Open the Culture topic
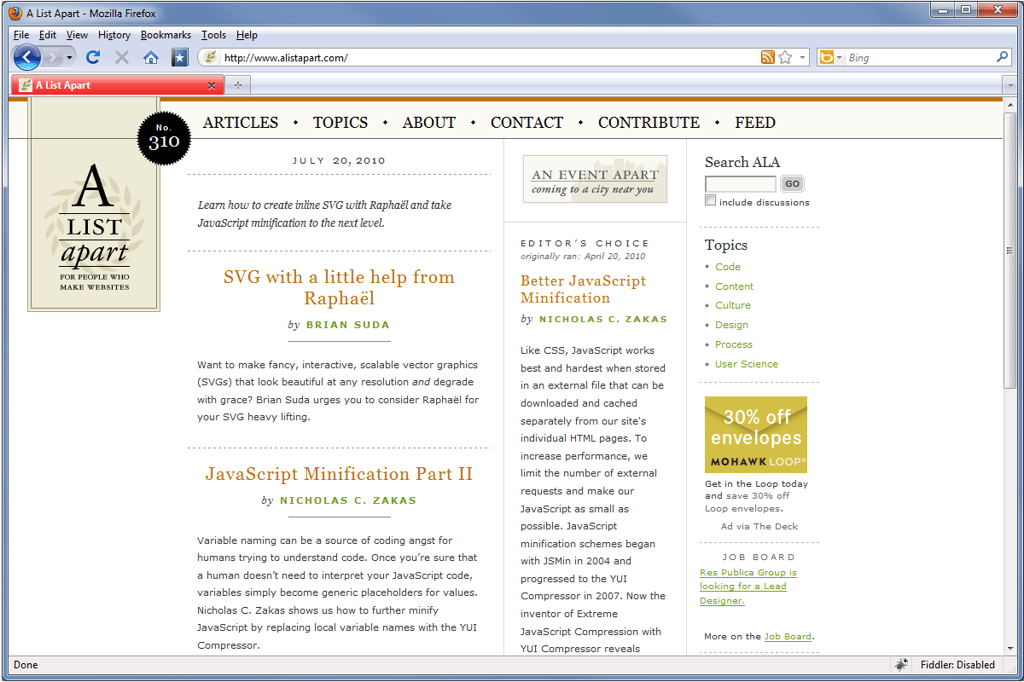Screen dimensions: 1024x682 point(733,306)
